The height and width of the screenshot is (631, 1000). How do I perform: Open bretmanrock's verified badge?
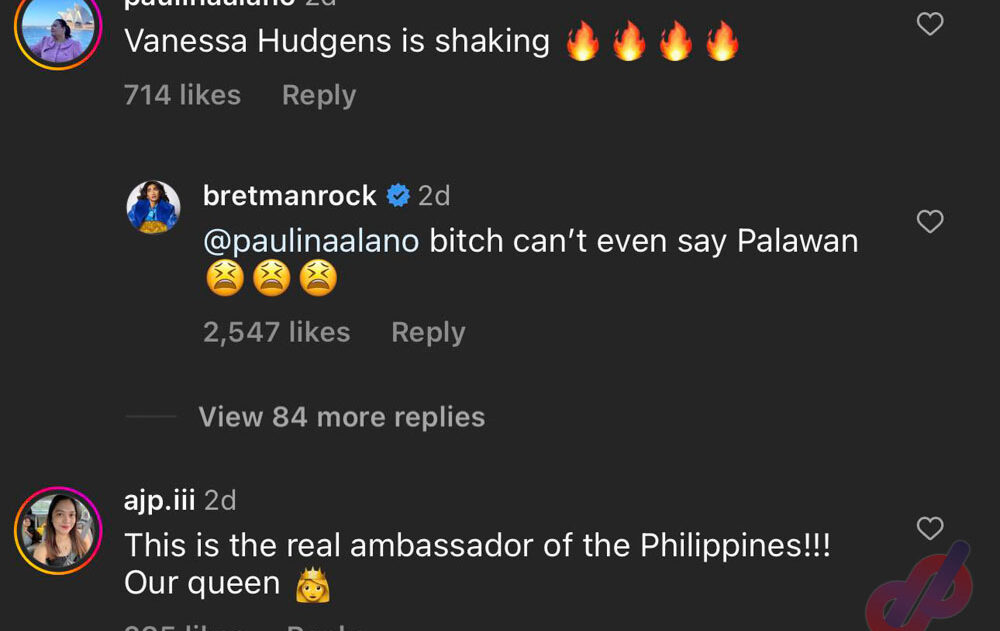point(398,195)
